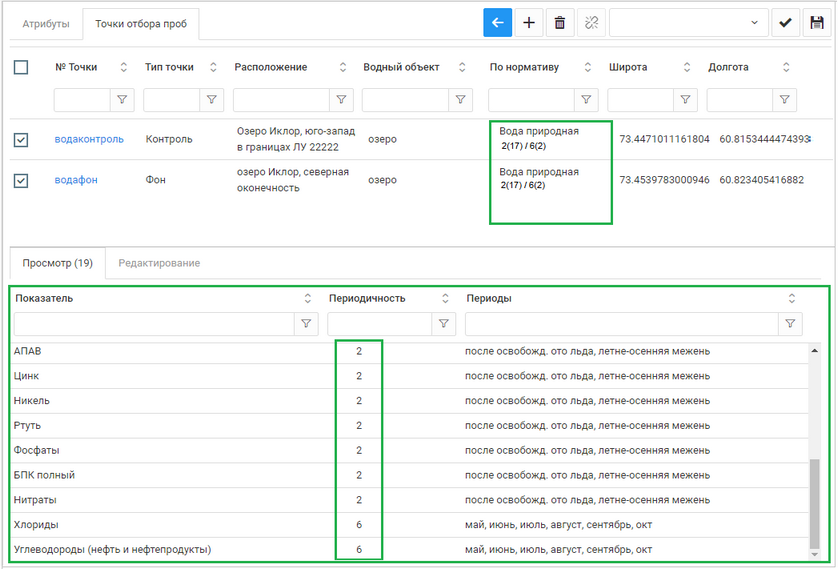Add a new sampling point with plus icon
This screenshot has width=838, height=569.
529,23
